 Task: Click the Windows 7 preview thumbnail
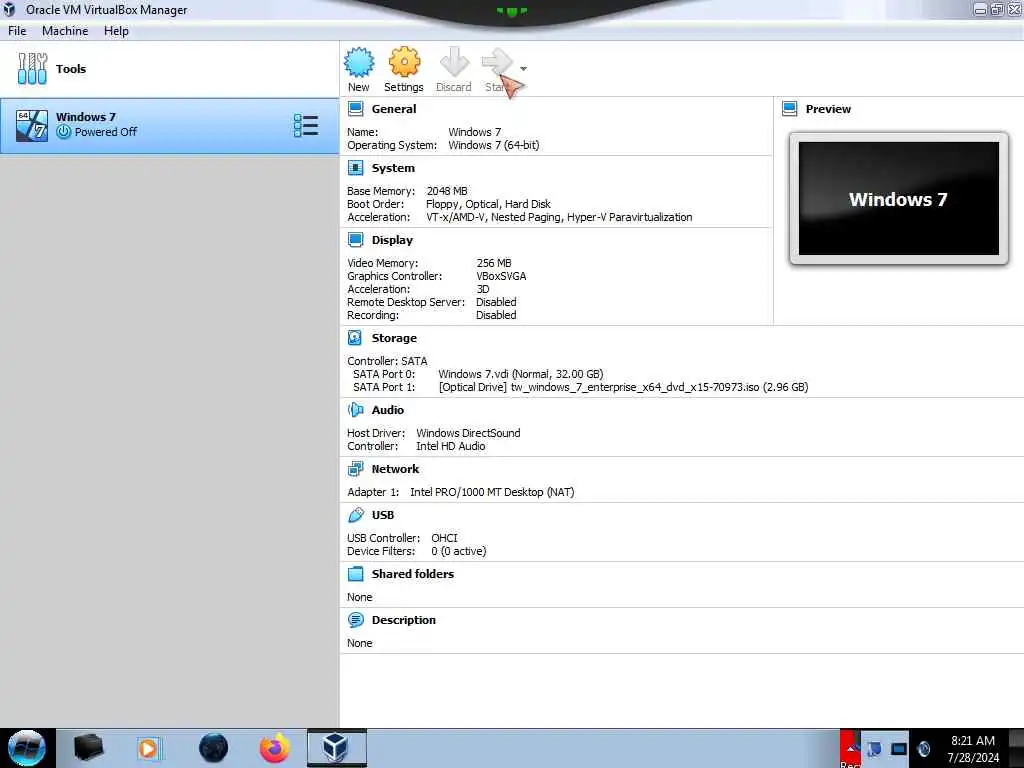[x=899, y=199]
